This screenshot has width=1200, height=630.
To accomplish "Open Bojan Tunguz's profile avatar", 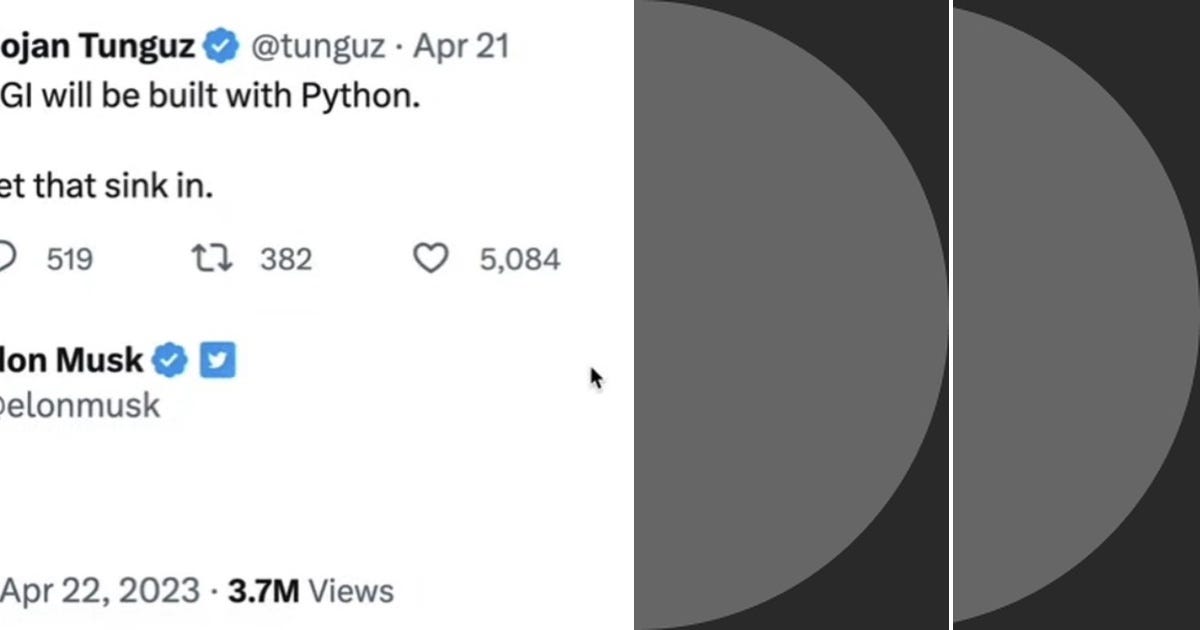I will click(5, 45).
